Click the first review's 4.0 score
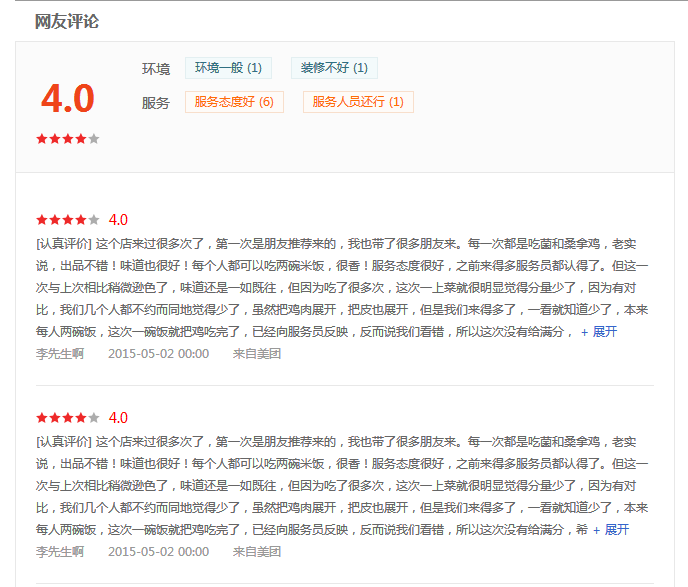Image resolution: width=688 pixels, height=587 pixels. (118, 219)
